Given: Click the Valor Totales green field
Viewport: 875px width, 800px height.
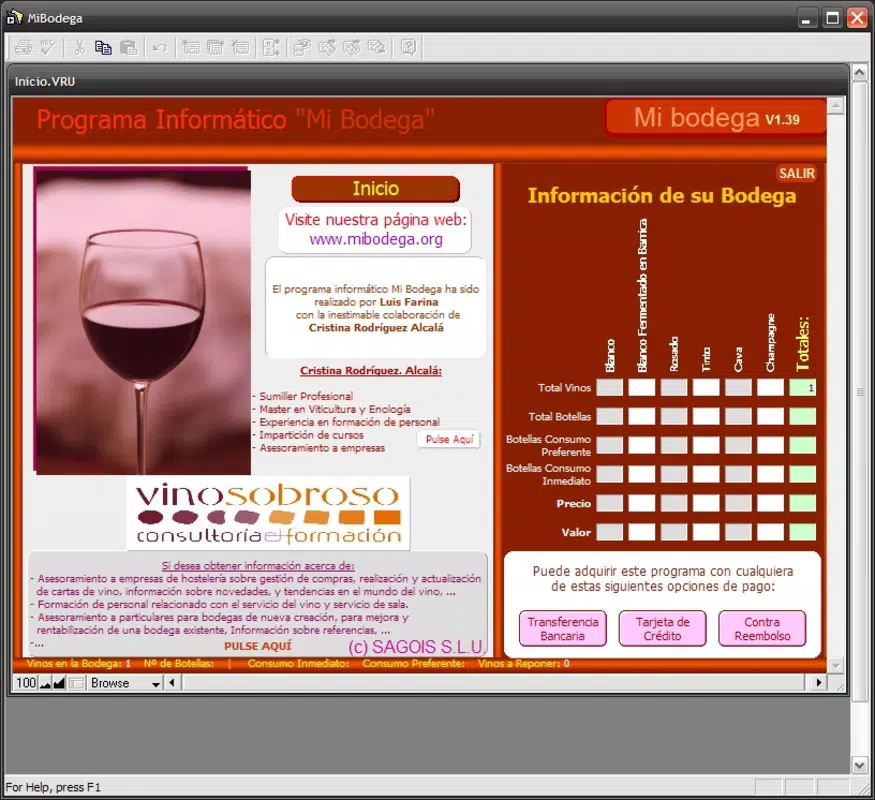Looking at the screenshot, I should click(x=802, y=532).
